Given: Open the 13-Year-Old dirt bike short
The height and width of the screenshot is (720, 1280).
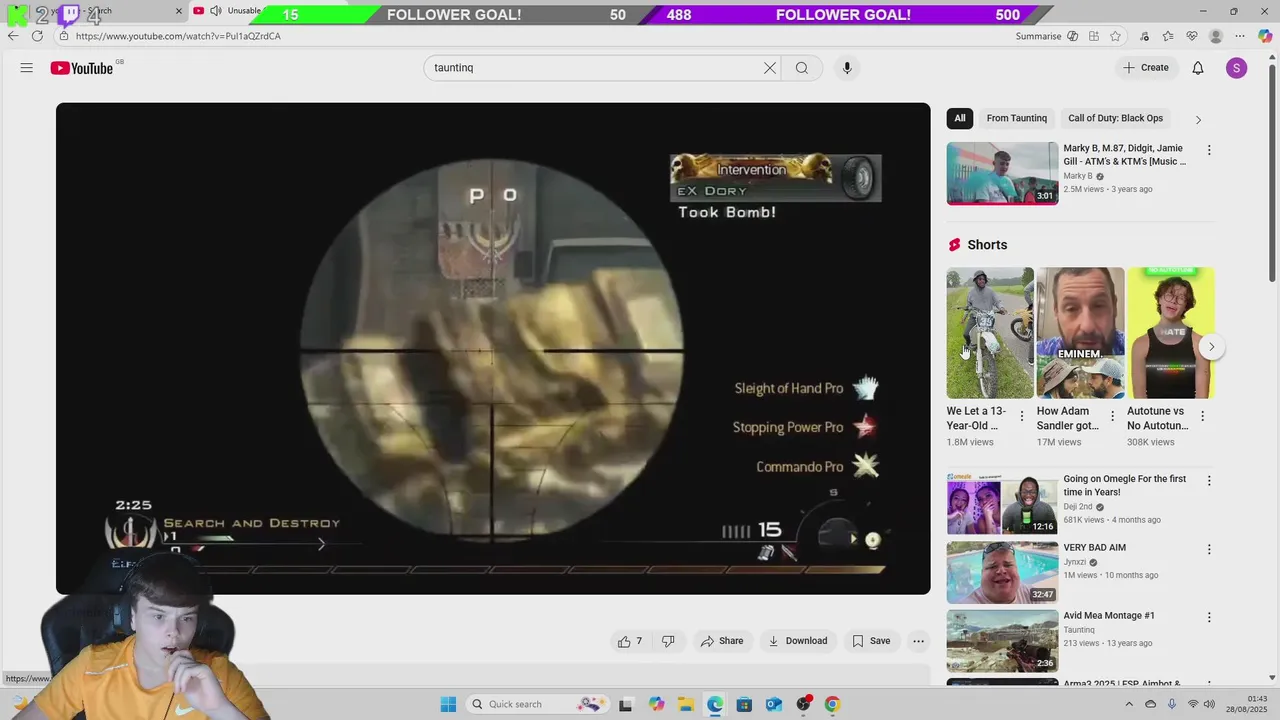Looking at the screenshot, I should [x=990, y=332].
